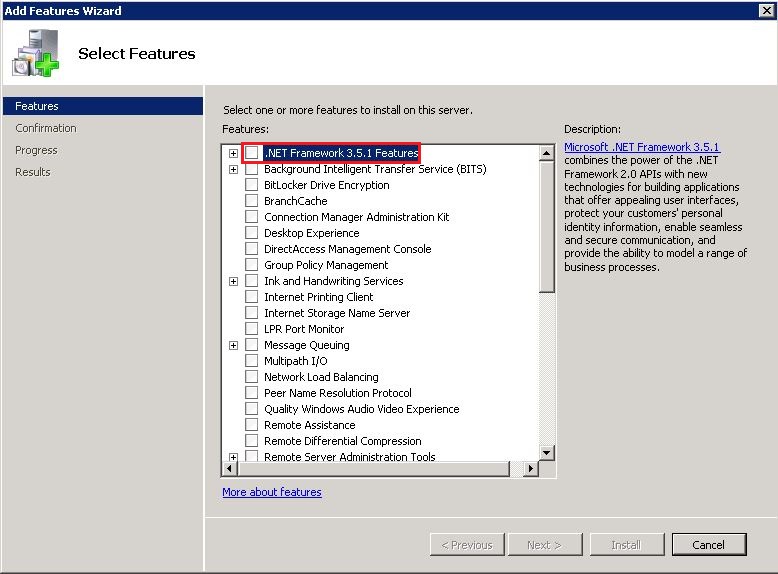778x574 pixels.
Task: Select the BranchCache checkbox
Action: (x=252, y=200)
